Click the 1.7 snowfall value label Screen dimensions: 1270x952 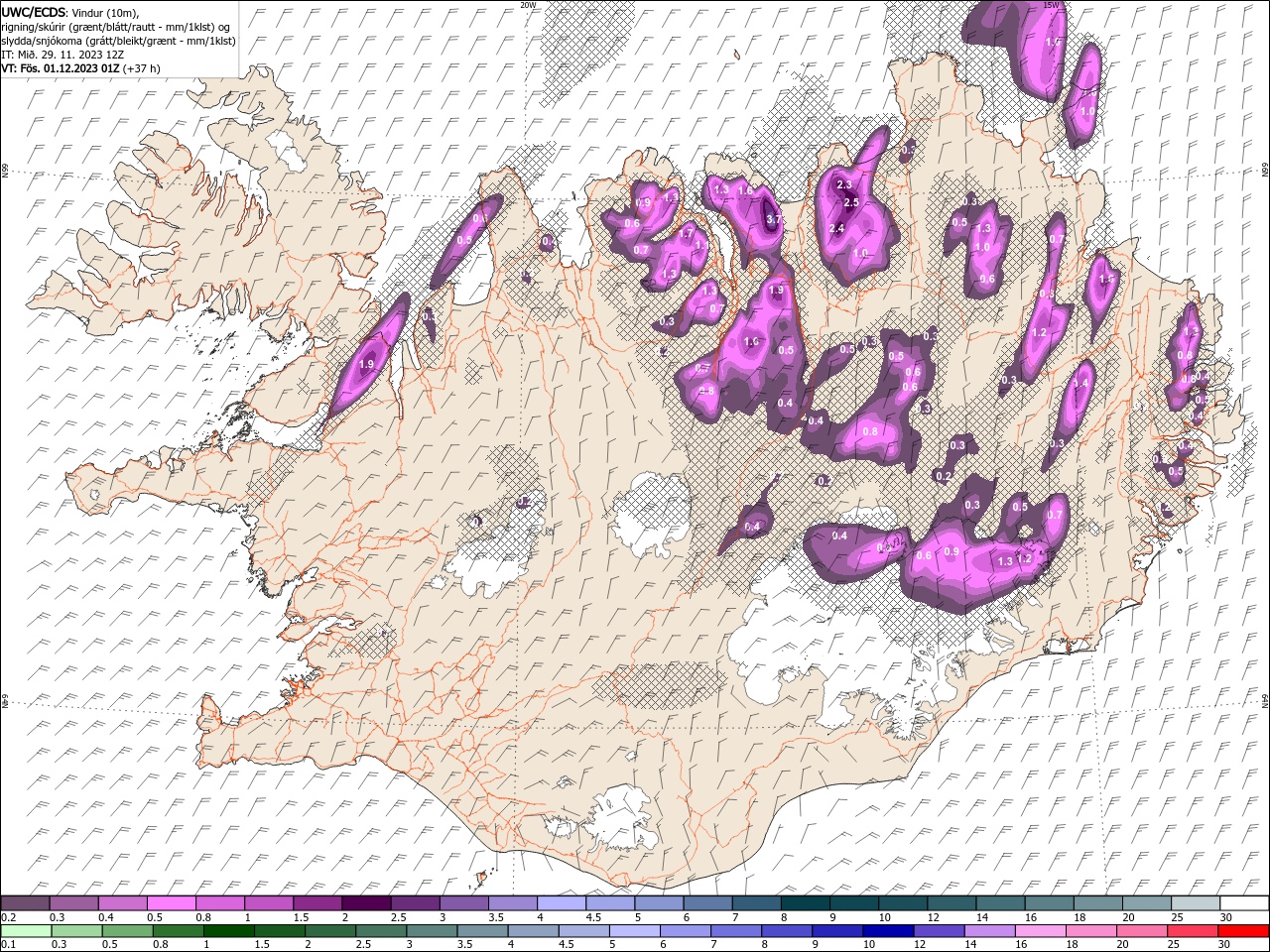coord(687,234)
